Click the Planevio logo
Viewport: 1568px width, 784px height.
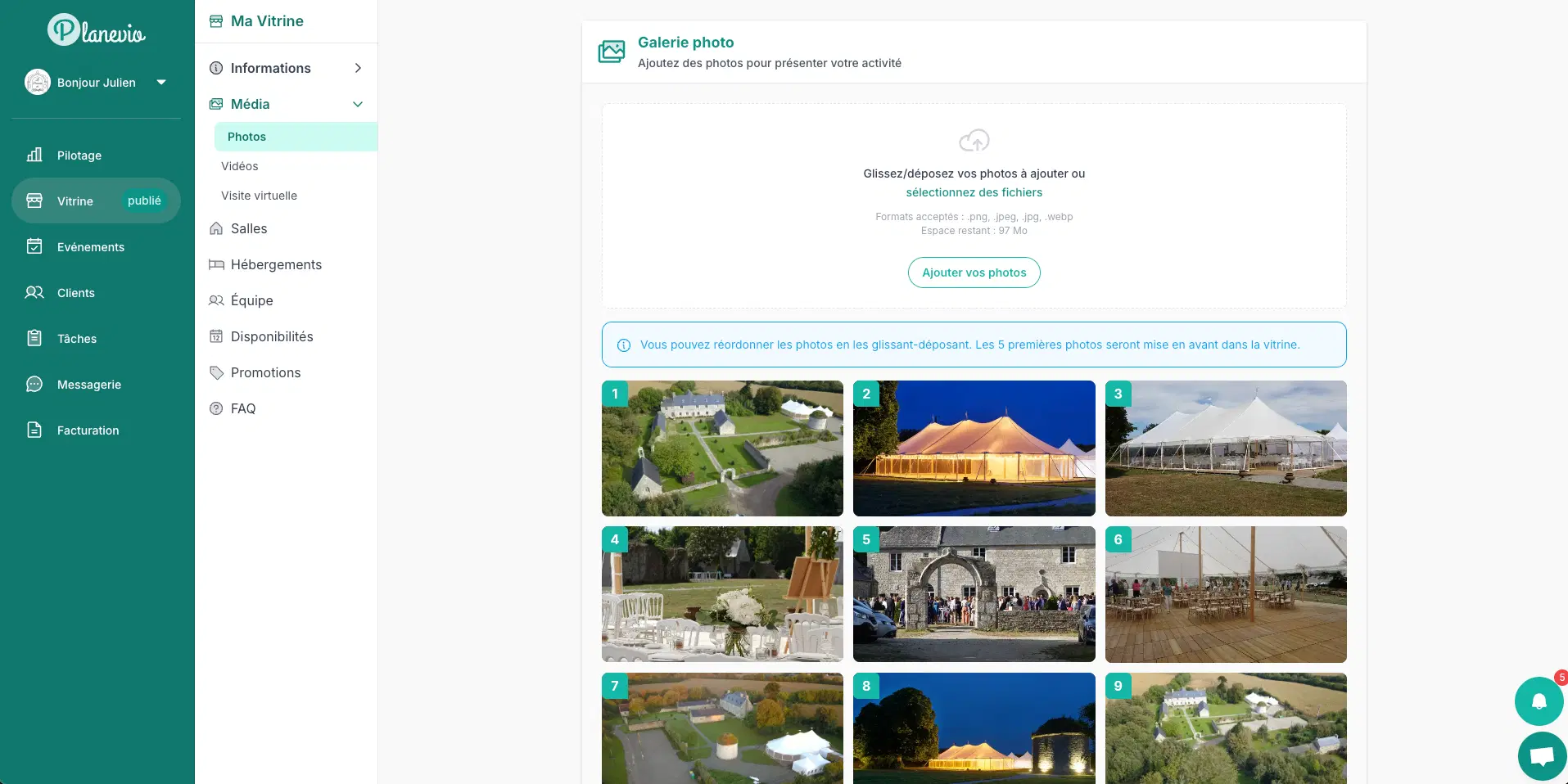(96, 29)
